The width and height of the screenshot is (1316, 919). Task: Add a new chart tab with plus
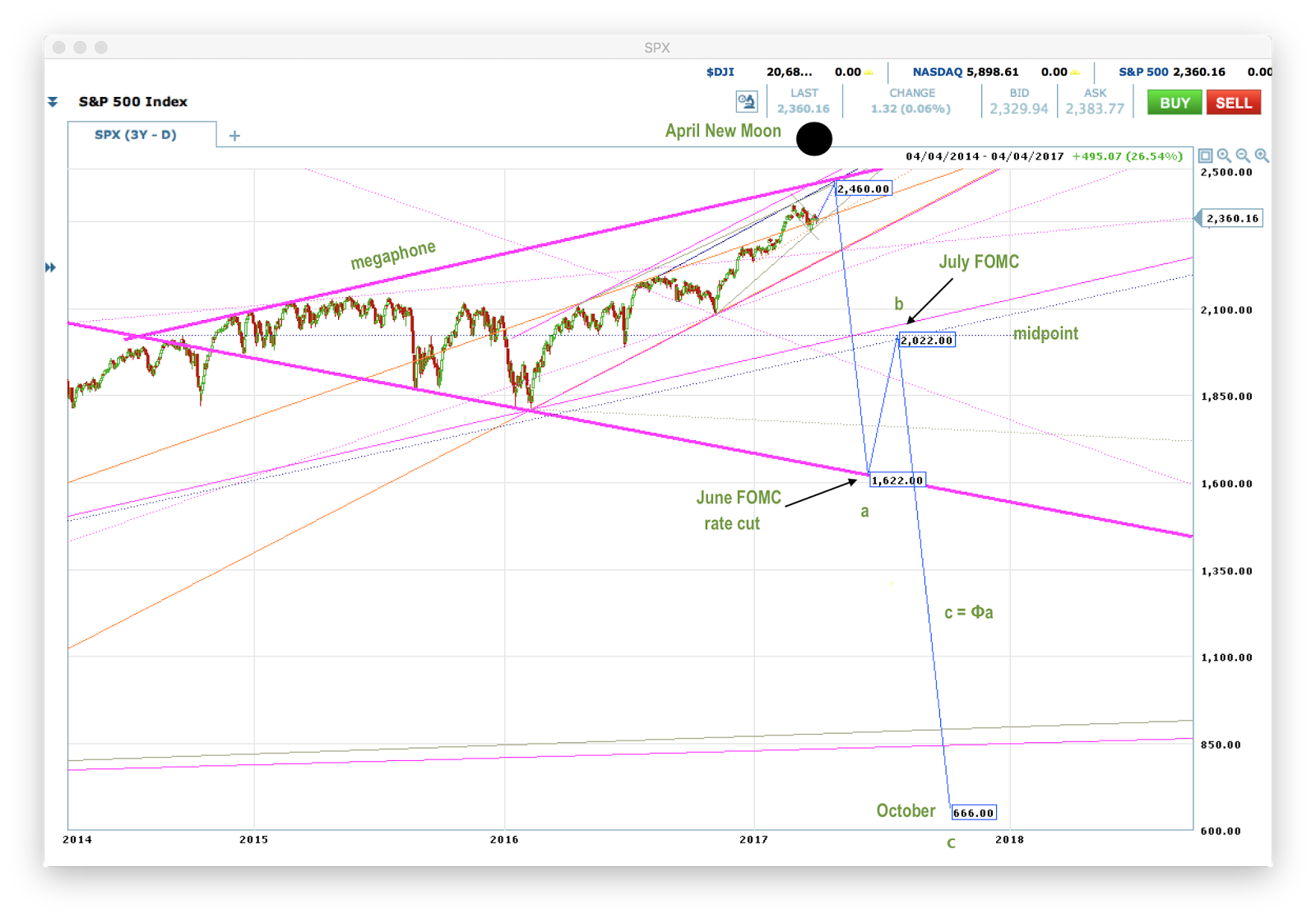pyautogui.click(x=234, y=136)
